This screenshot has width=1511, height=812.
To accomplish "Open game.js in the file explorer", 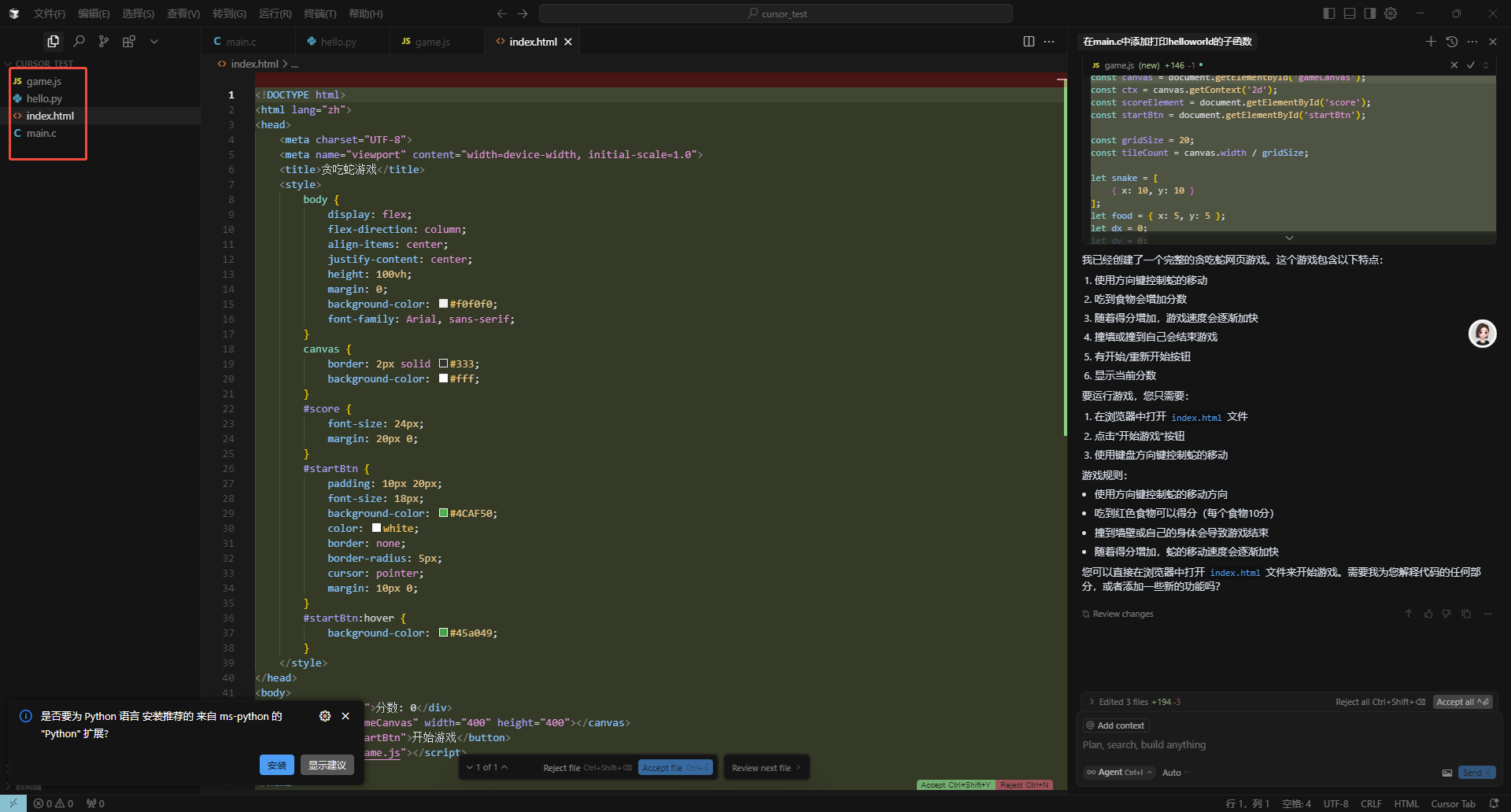I will (x=45, y=81).
